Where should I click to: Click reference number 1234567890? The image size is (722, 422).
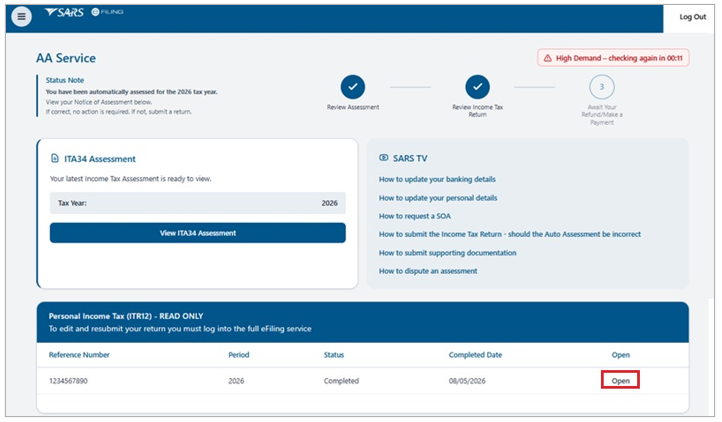68,381
